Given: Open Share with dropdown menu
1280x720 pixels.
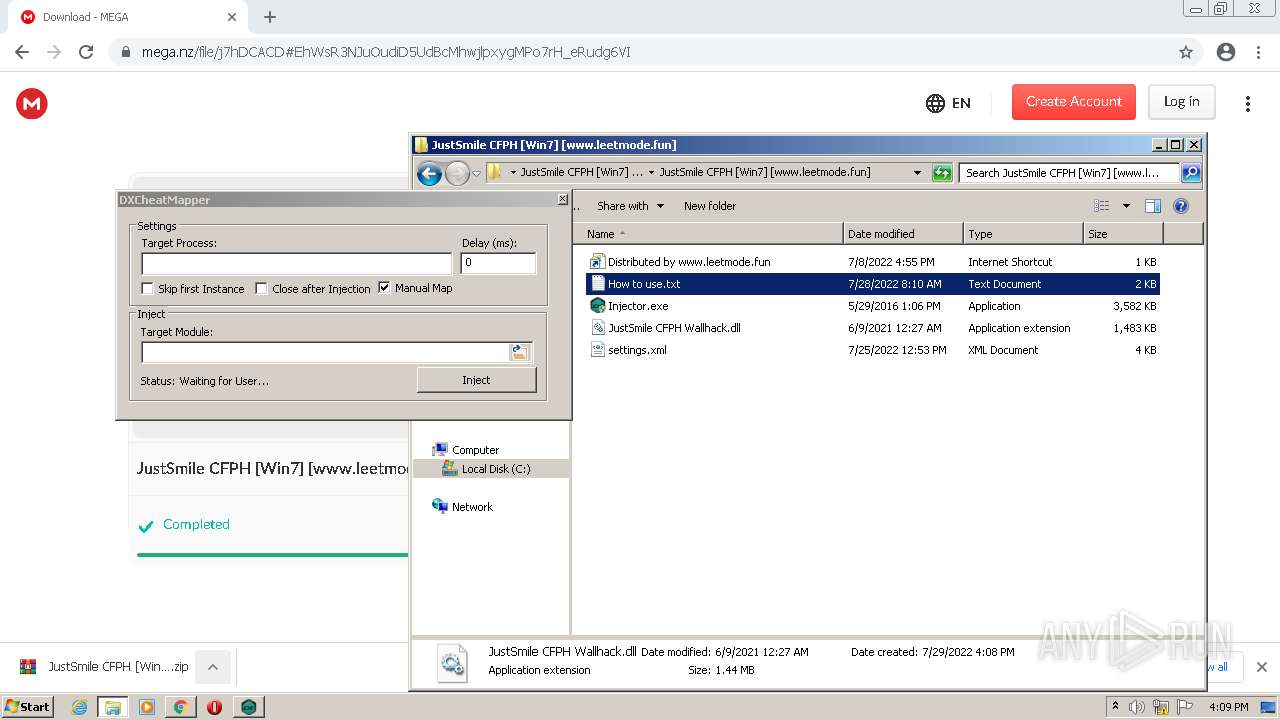Looking at the screenshot, I should 630,206.
